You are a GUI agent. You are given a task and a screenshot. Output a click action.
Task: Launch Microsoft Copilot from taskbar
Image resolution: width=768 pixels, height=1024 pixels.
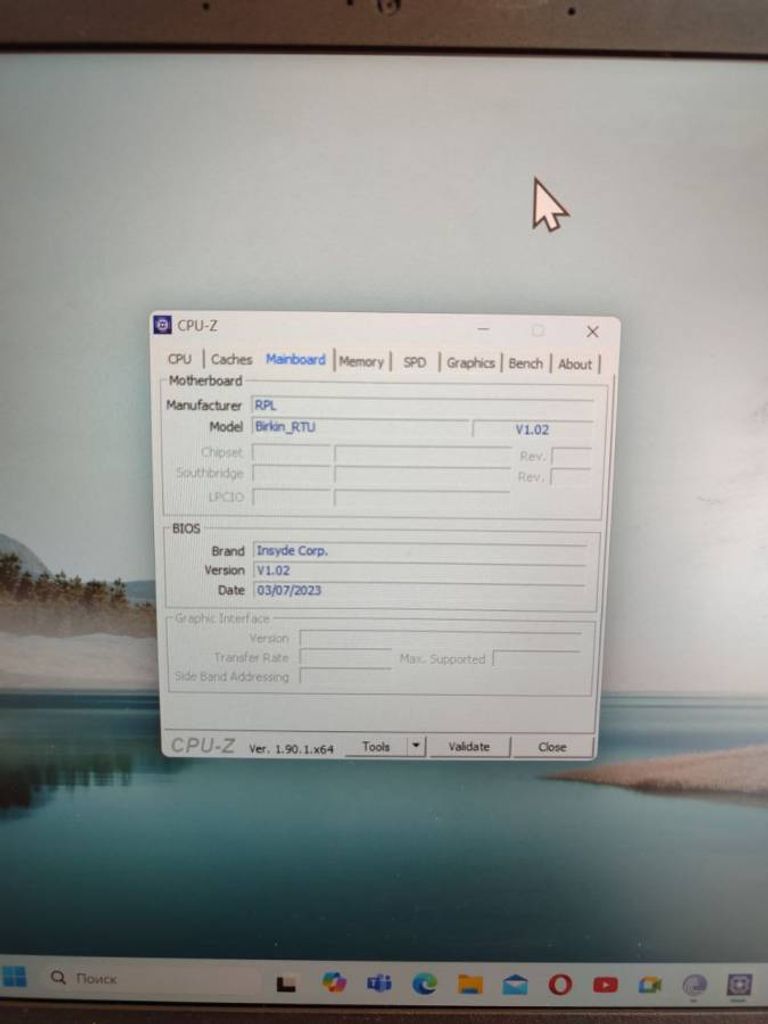334,983
